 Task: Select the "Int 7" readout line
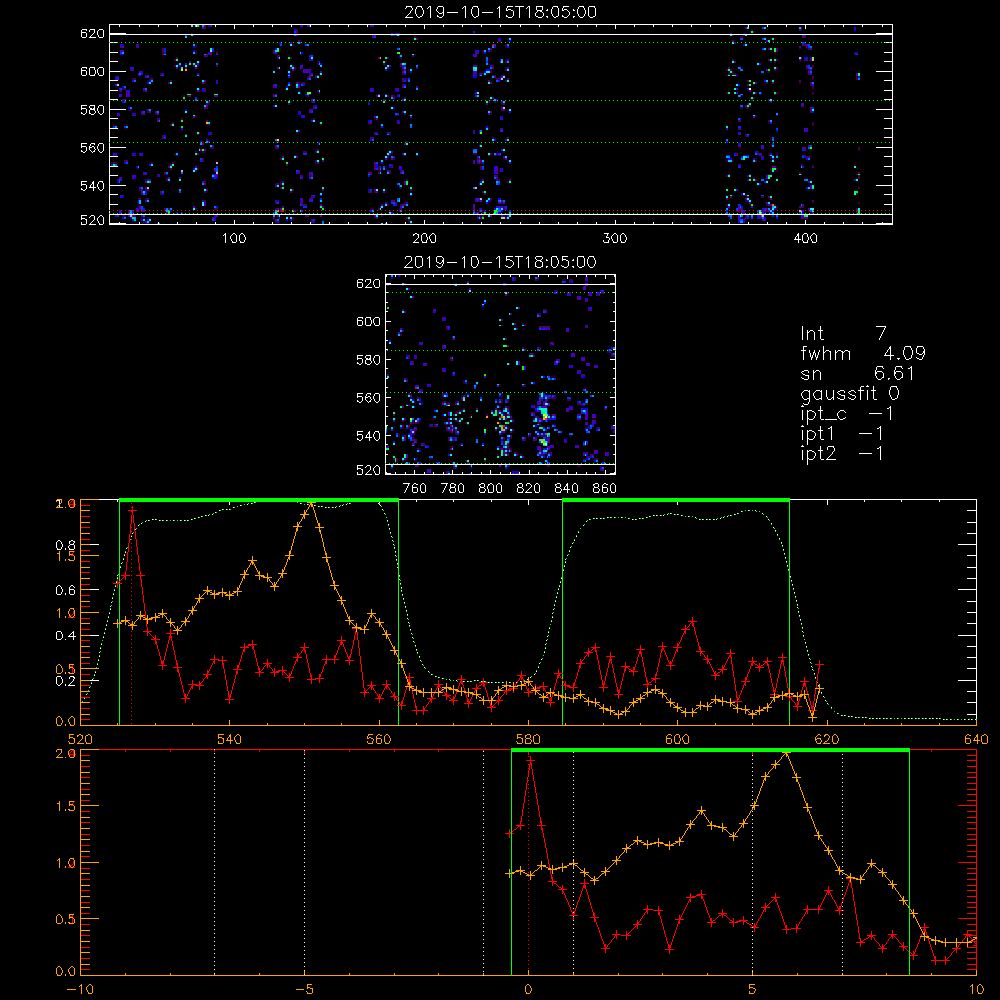point(843,334)
